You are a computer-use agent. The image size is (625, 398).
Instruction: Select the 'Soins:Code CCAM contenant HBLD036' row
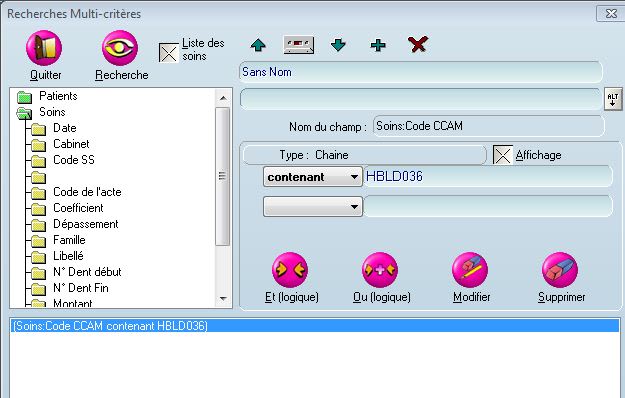[314, 326]
